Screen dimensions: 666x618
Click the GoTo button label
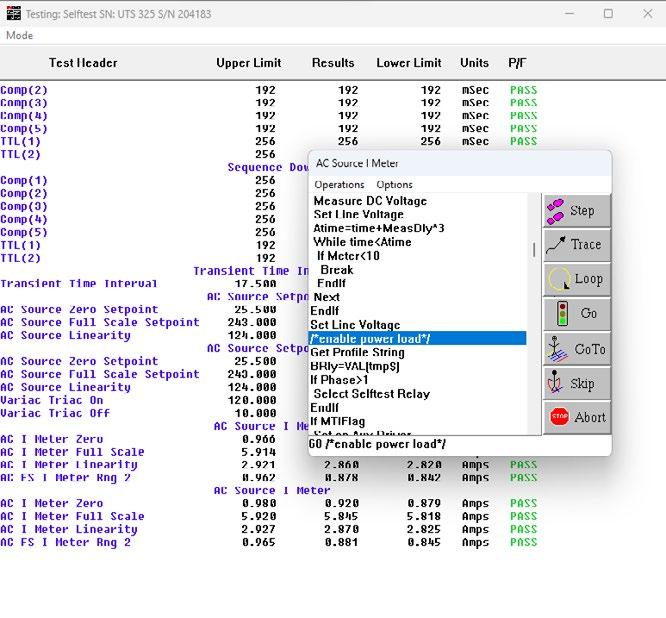(x=590, y=349)
